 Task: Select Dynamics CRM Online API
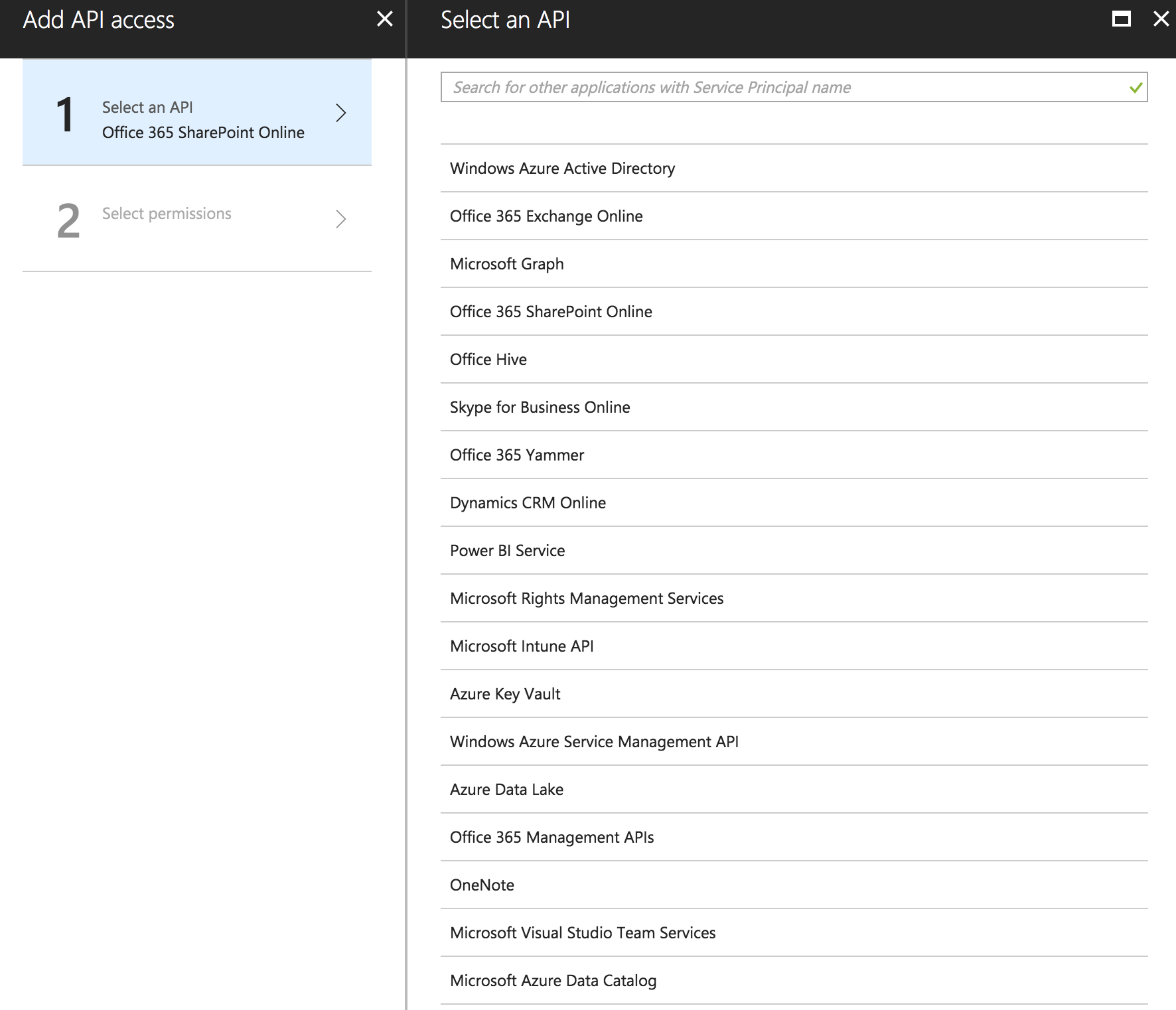(x=528, y=503)
